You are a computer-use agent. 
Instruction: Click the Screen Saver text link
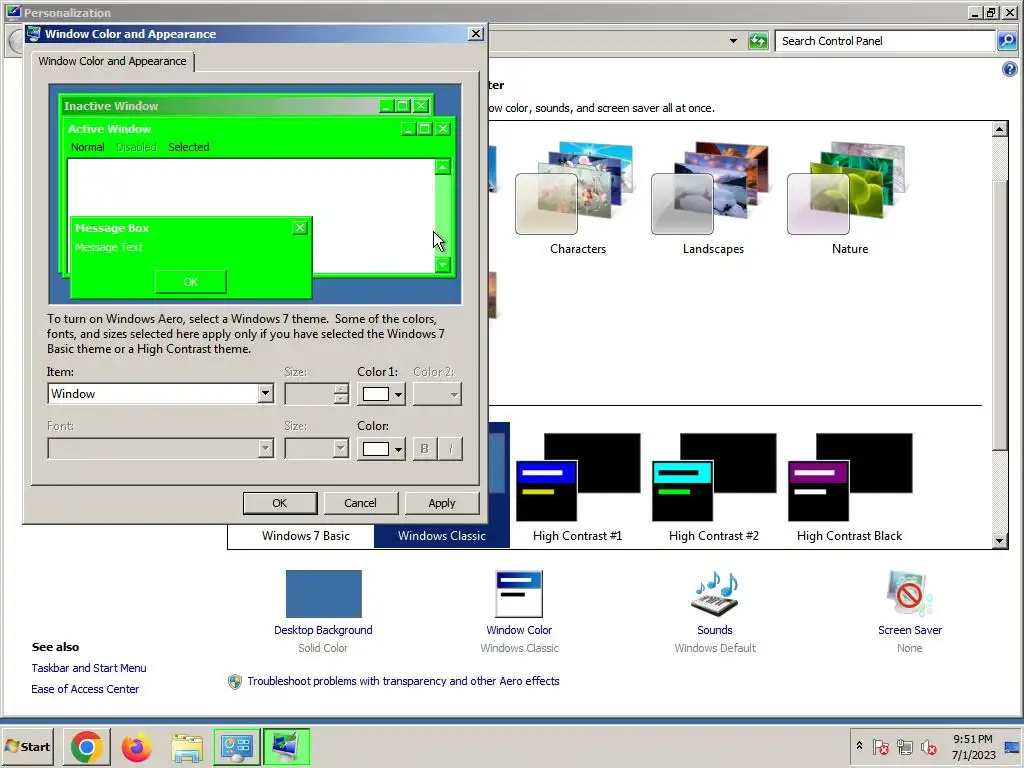pyautogui.click(x=910, y=630)
